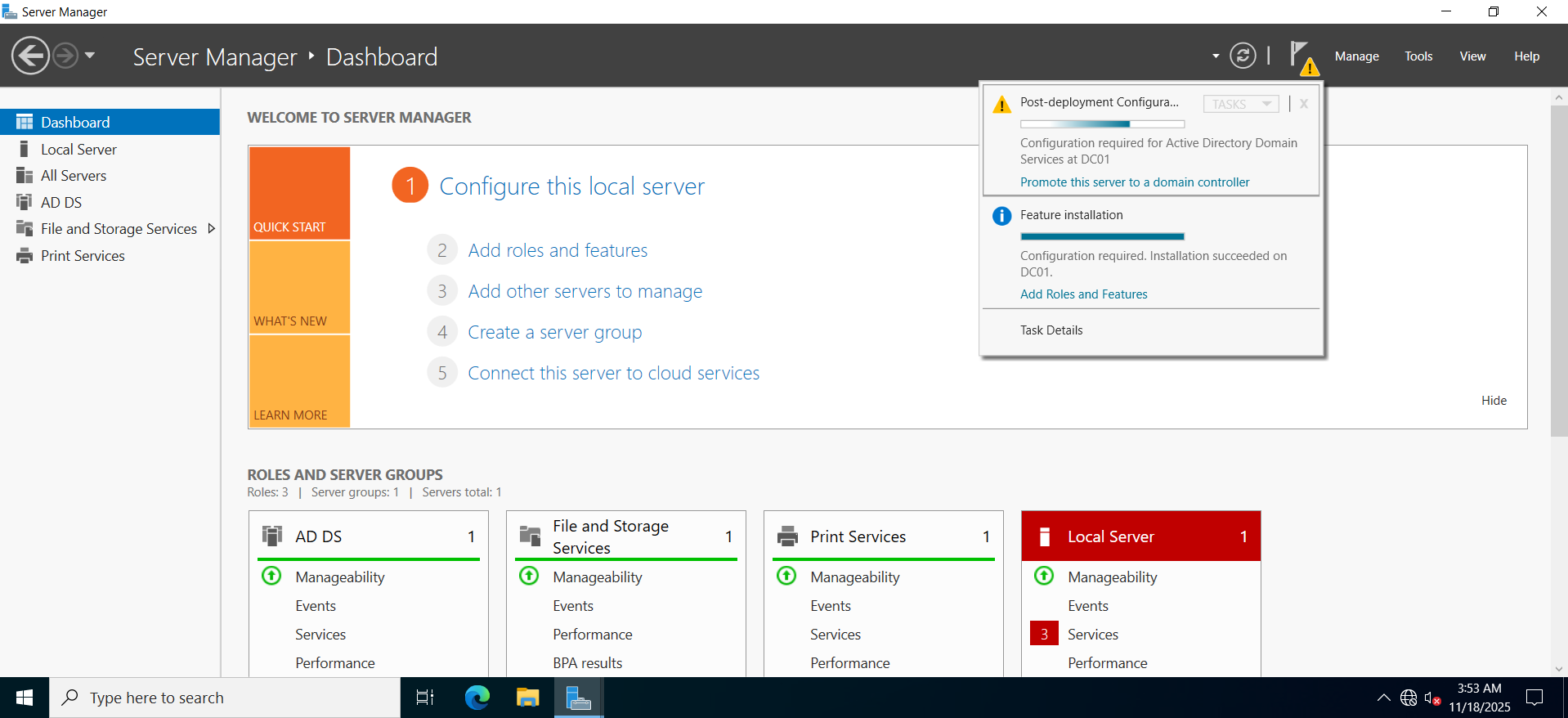1568x718 pixels.
Task: Click Add roles and features link
Action: pos(558,250)
